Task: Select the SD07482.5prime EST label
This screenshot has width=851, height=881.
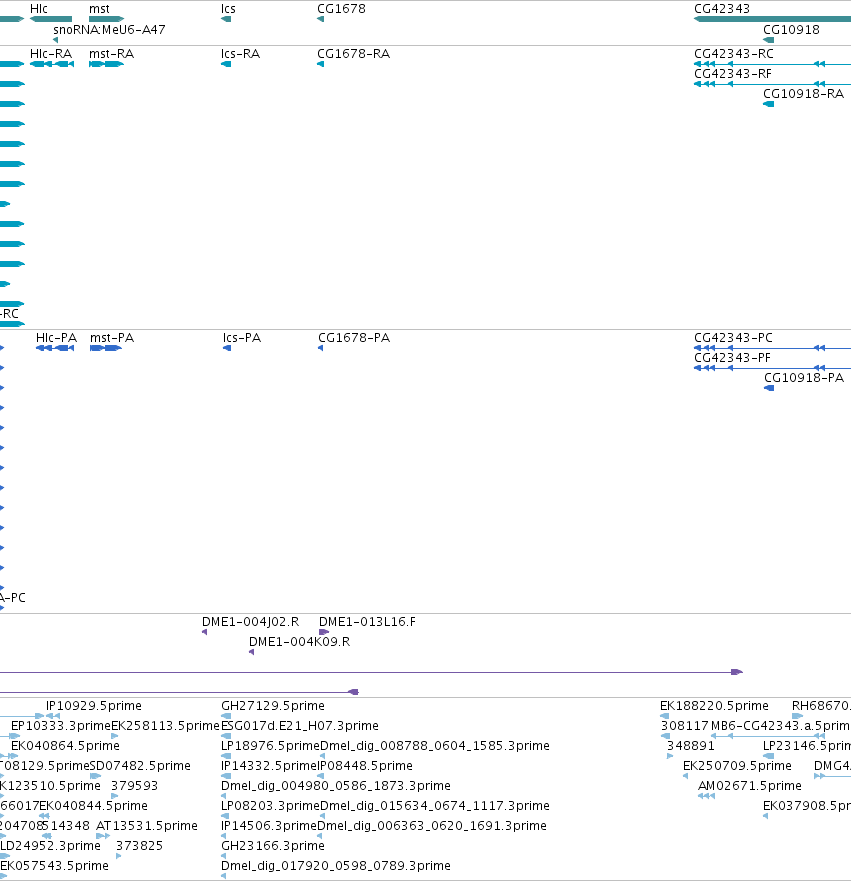Action: [x=140, y=766]
